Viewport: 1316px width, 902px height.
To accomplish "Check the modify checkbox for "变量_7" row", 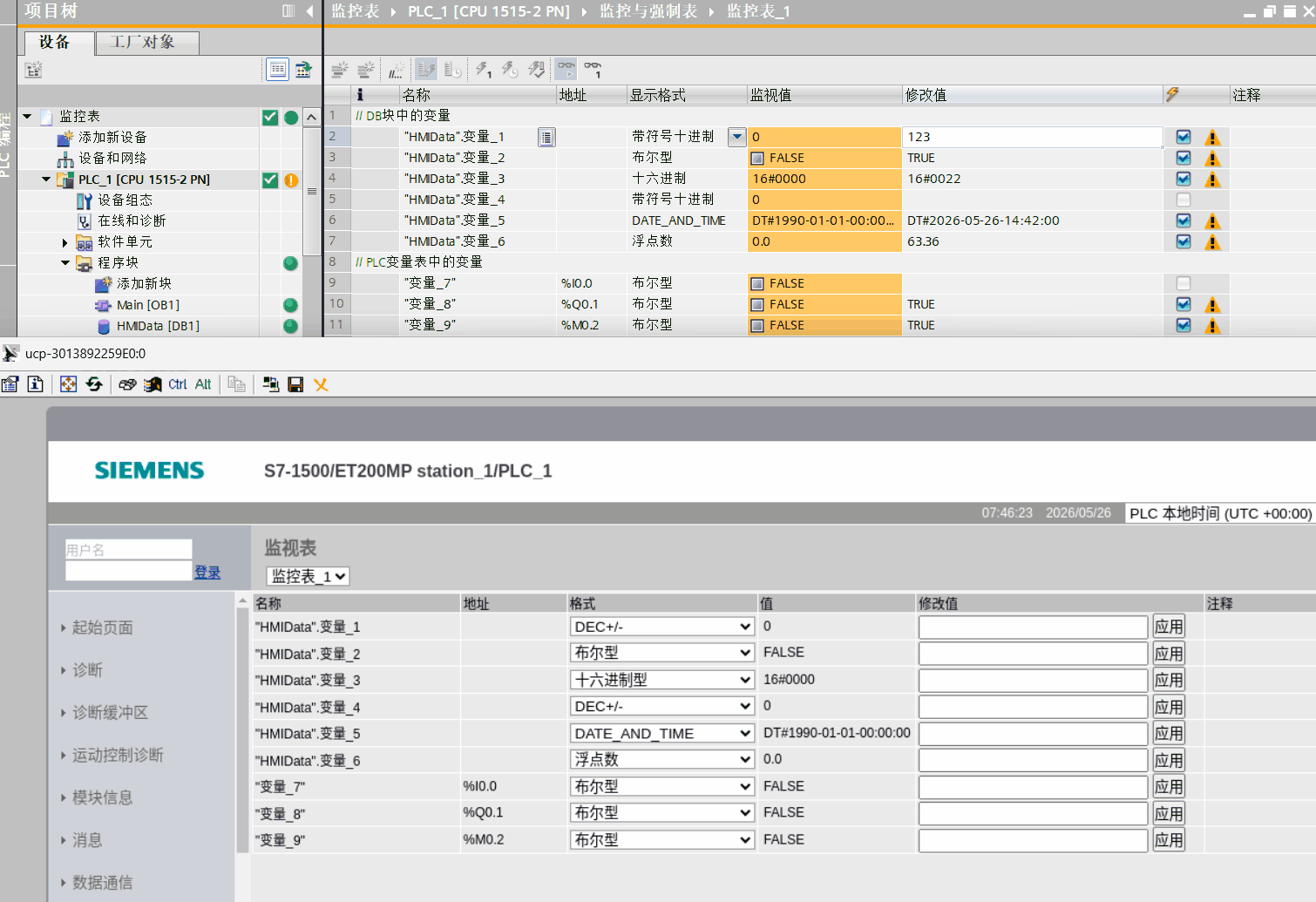I will coord(1183,283).
